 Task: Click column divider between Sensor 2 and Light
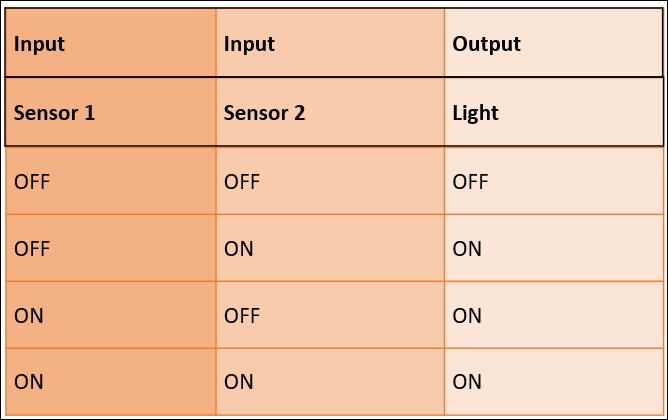444,212
